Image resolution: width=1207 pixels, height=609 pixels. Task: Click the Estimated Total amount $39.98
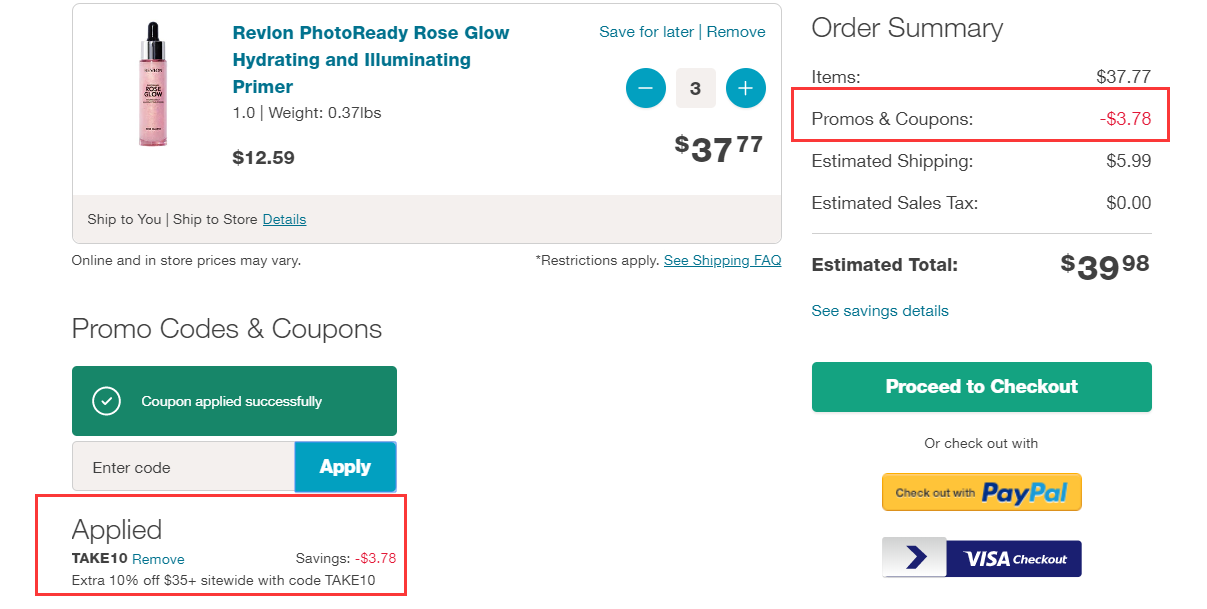[1105, 265]
